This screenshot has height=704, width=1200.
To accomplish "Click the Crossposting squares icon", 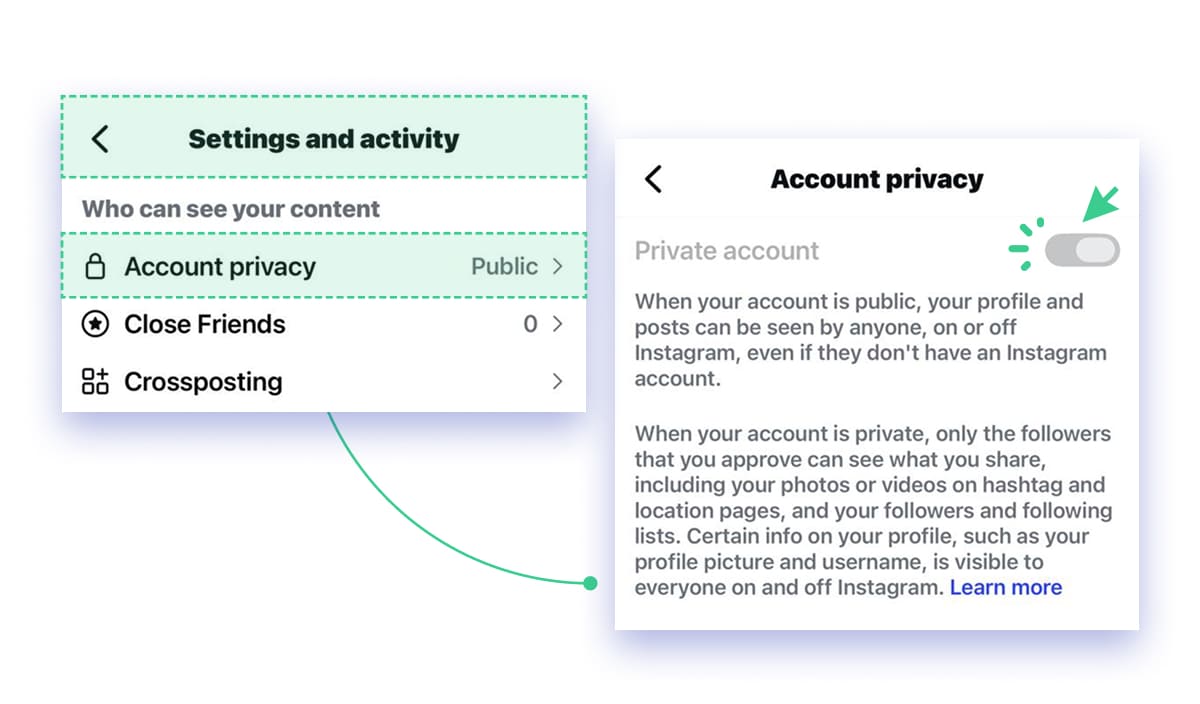I will tap(95, 381).
